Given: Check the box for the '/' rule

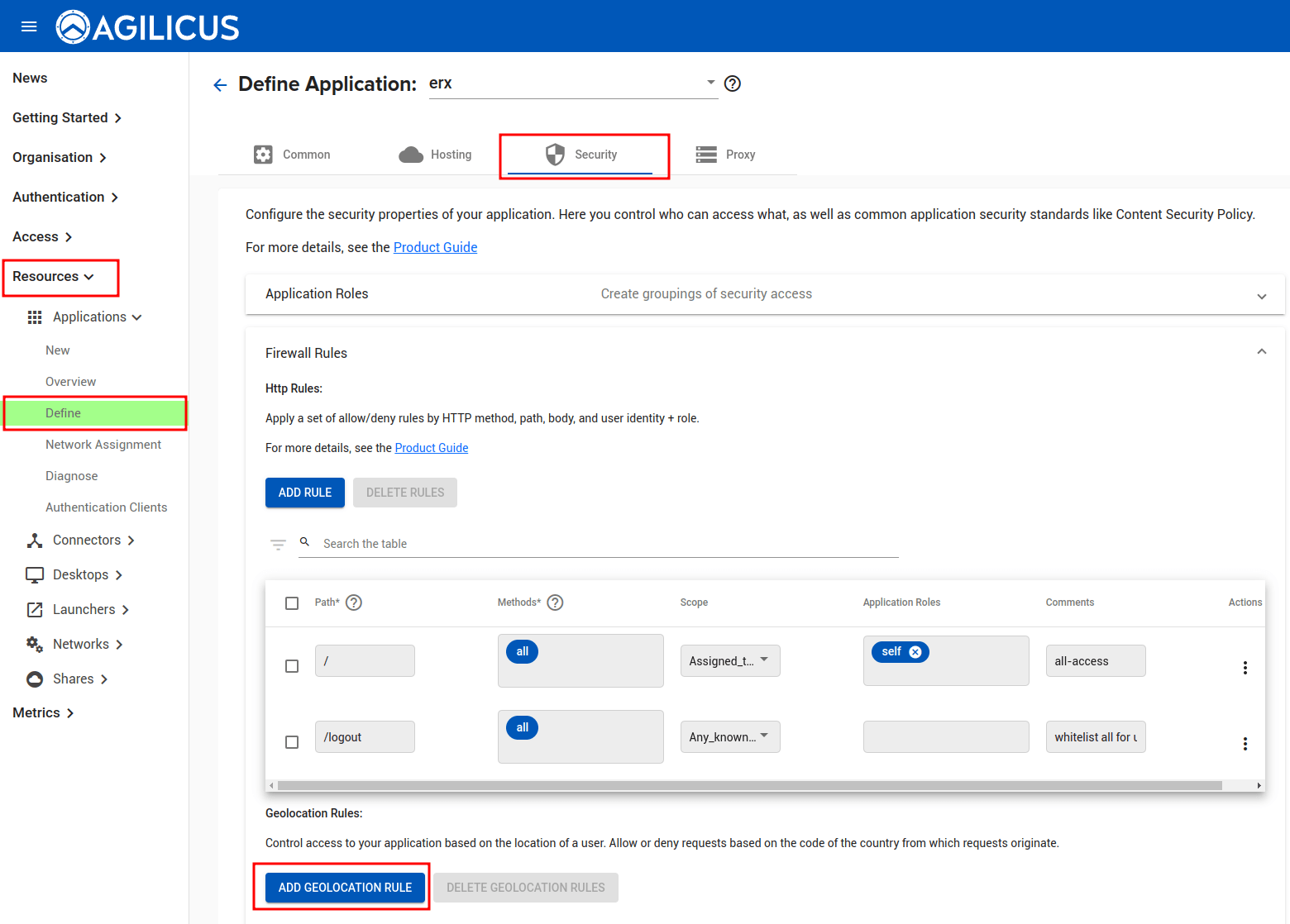Looking at the screenshot, I should [x=292, y=666].
